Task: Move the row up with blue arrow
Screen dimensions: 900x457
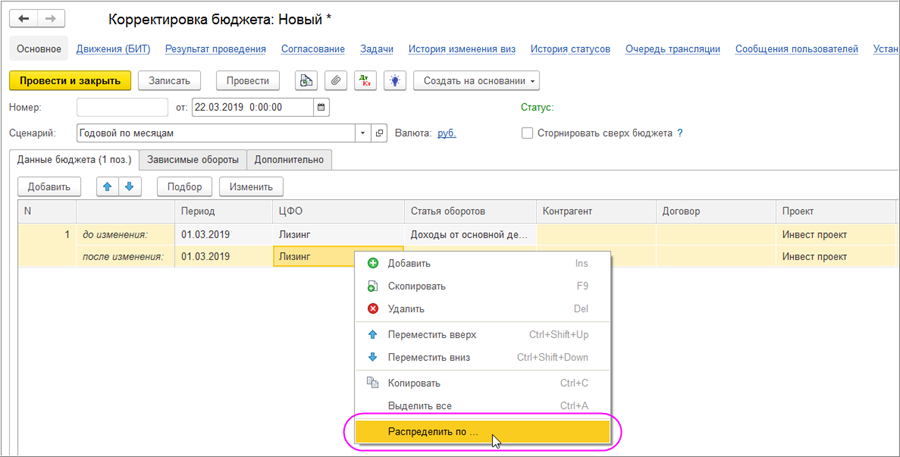Action: 108,186
